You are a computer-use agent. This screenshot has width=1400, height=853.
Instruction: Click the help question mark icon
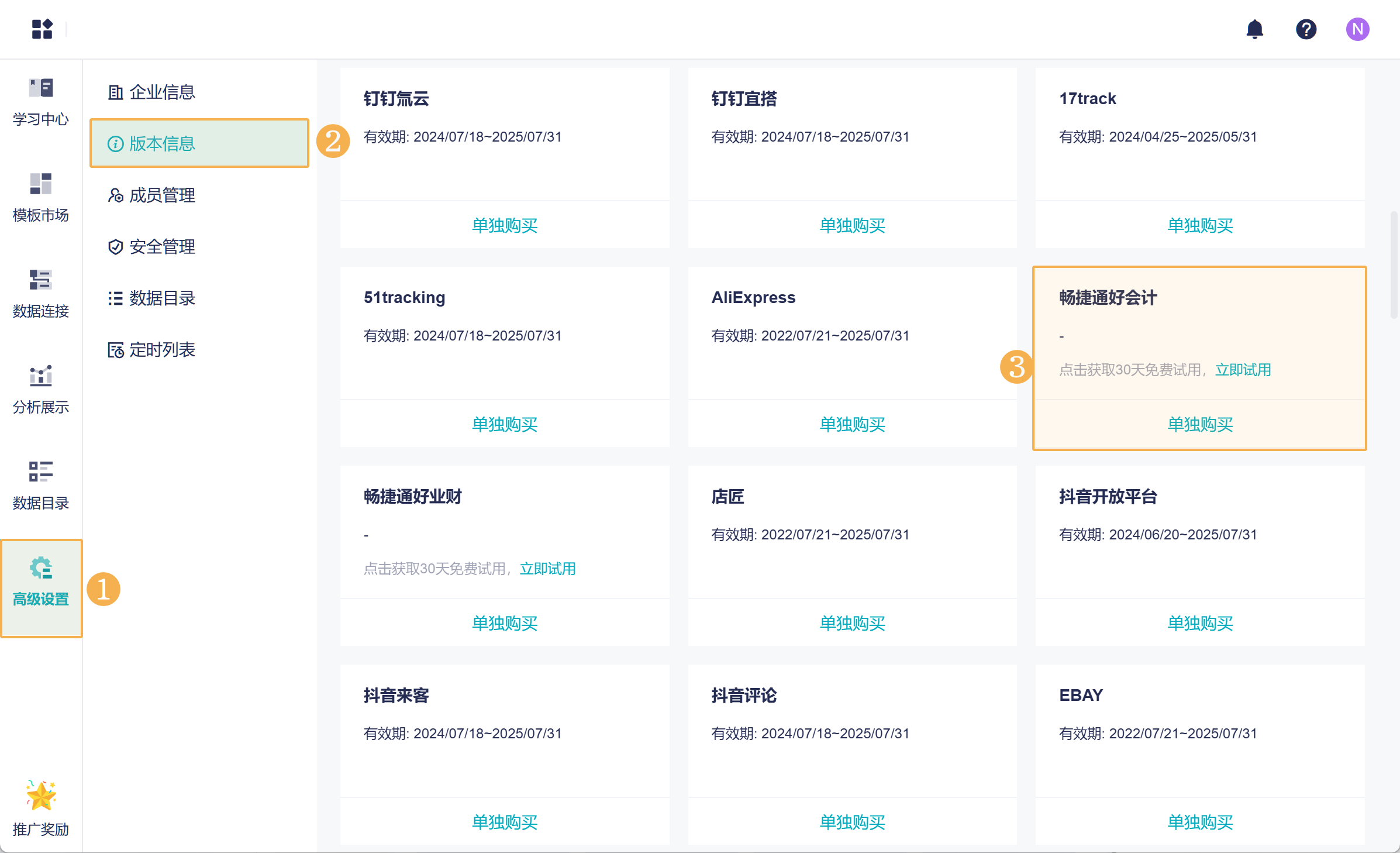(x=1306, y=29)
